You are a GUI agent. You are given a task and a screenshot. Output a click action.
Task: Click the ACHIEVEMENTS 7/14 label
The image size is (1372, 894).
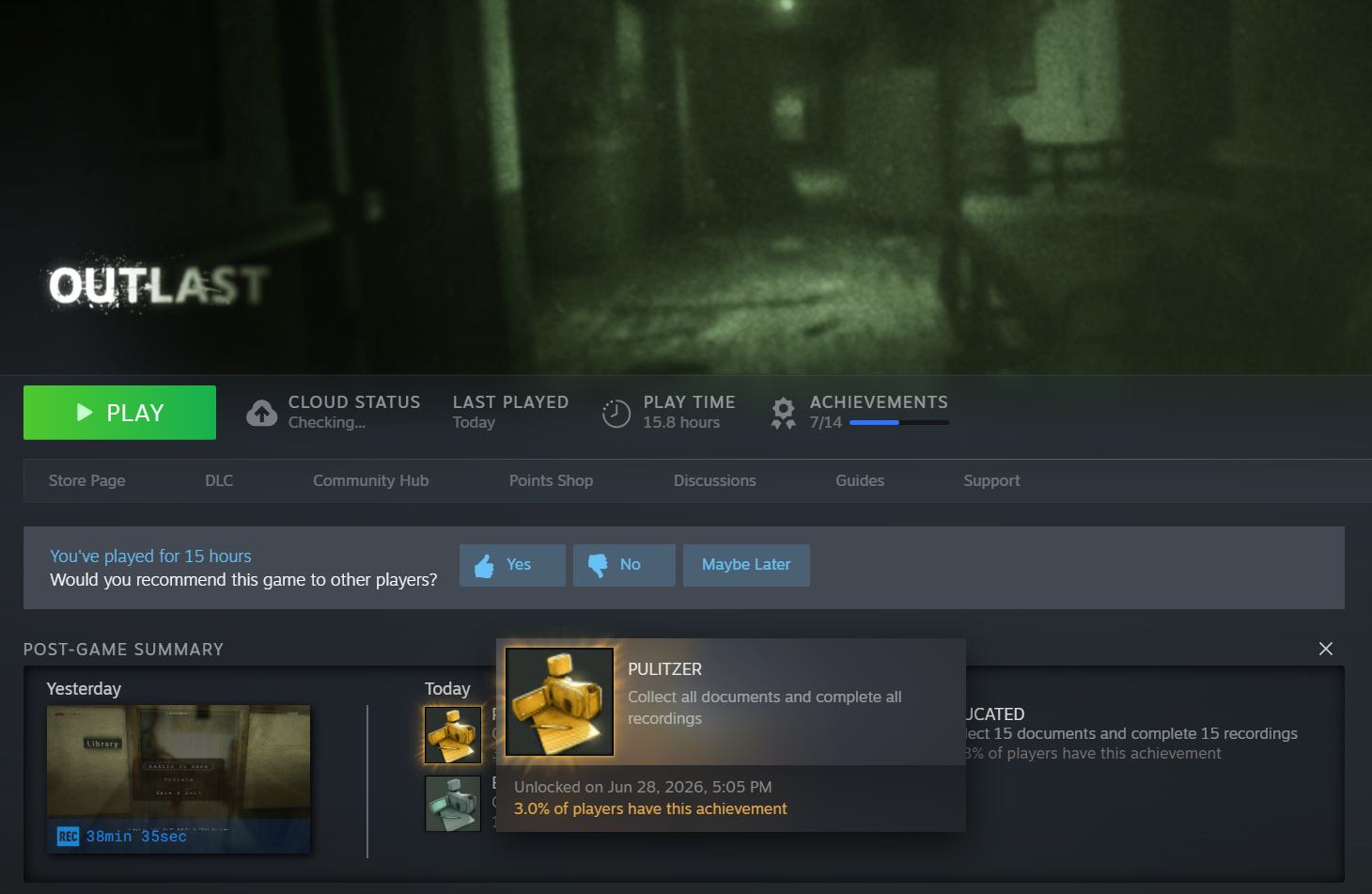pyautogui.click(x=879, y=412)
